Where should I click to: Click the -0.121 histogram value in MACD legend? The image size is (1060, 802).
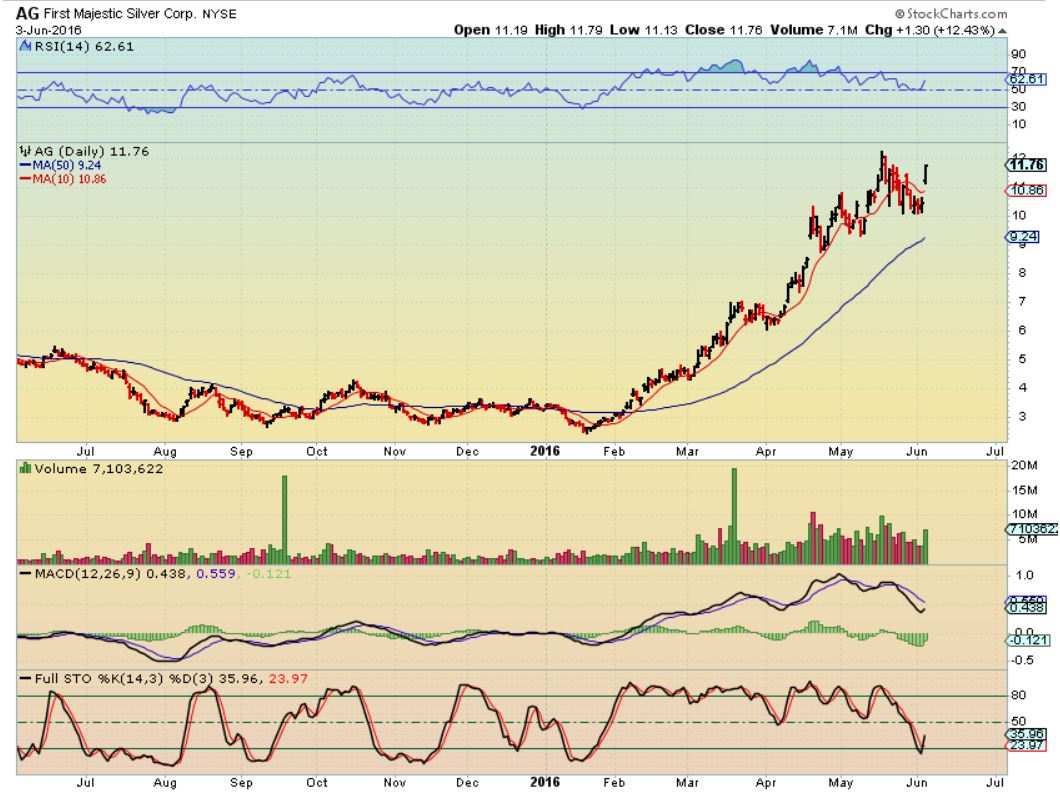[269, 573]
